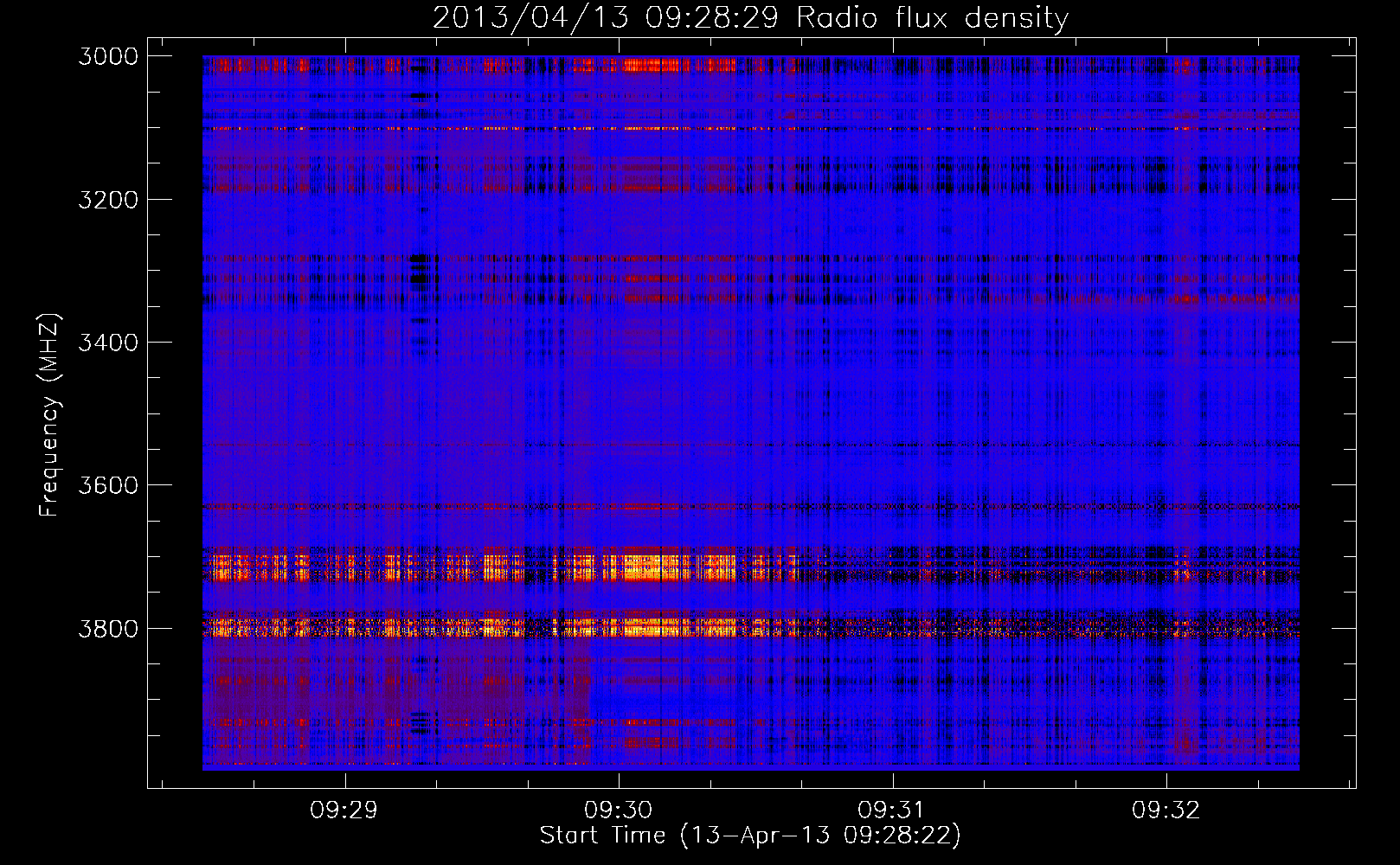Click the 09:31 time tick label
The height and width of the screenshot is (865, 1400).
click(x=892, y=811)
